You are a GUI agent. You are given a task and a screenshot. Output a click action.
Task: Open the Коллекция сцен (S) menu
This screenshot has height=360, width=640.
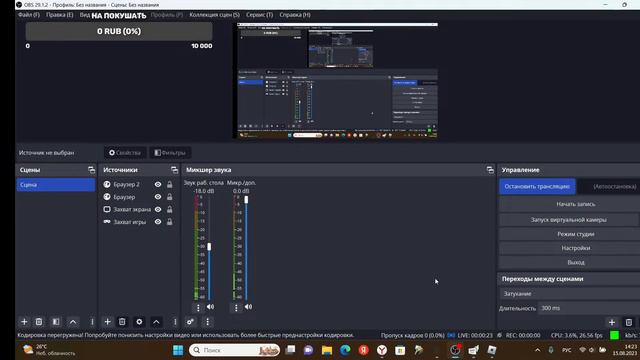214,15
